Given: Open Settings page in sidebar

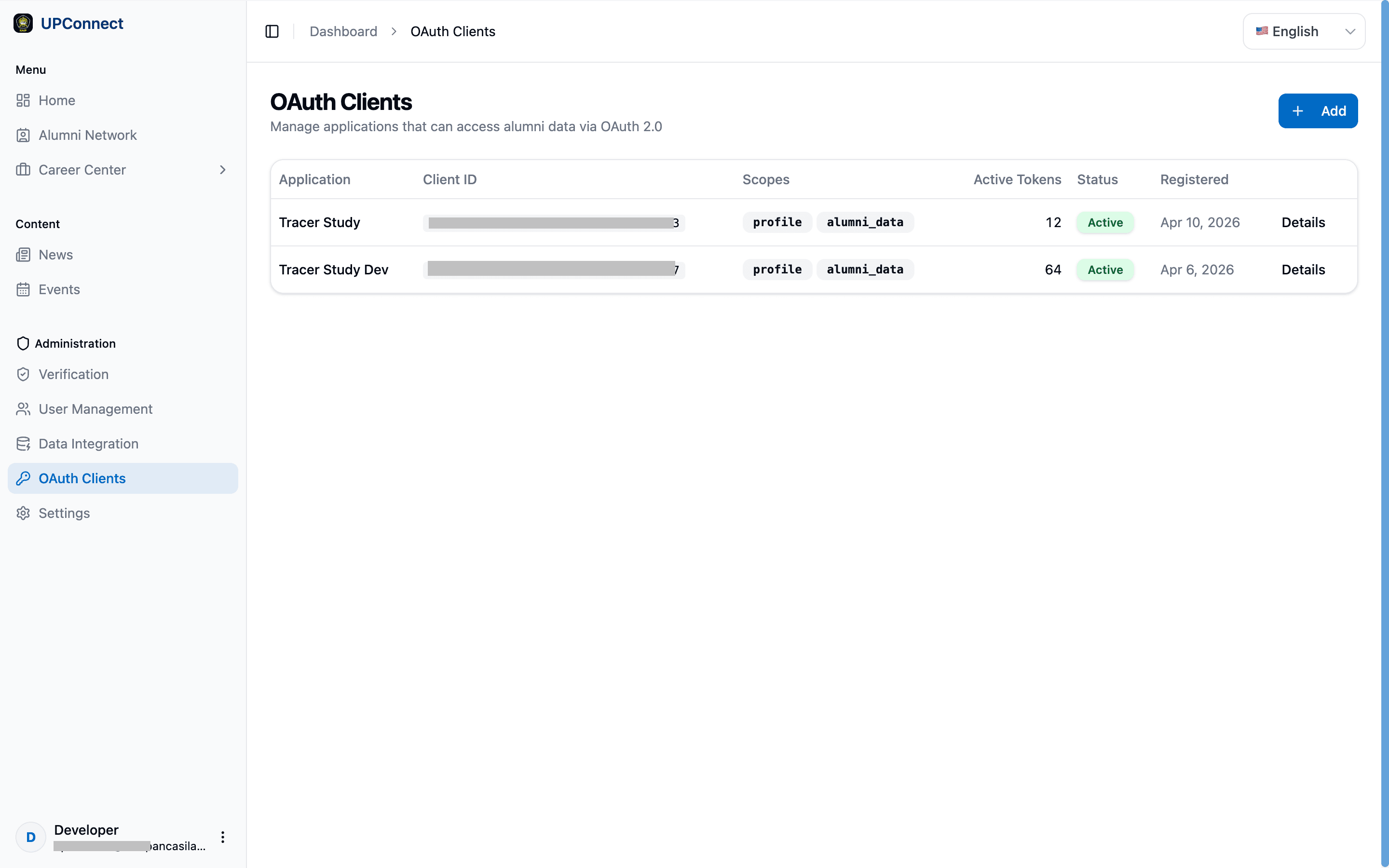Looking at the screenshot, I should (123, 513).
